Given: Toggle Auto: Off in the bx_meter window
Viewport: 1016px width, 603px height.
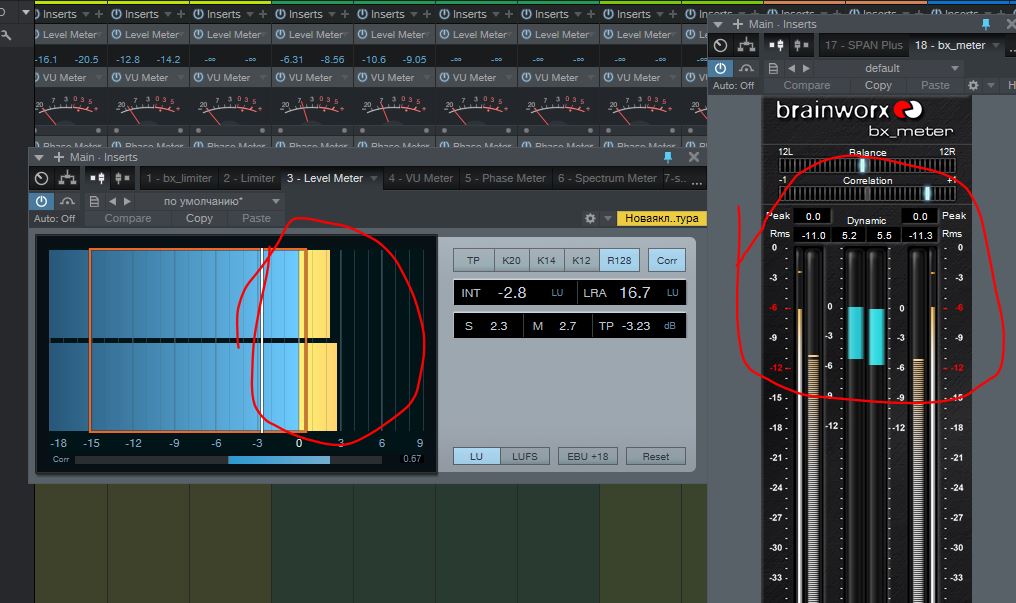Looking at the screenshot, I should click(733, 85).
